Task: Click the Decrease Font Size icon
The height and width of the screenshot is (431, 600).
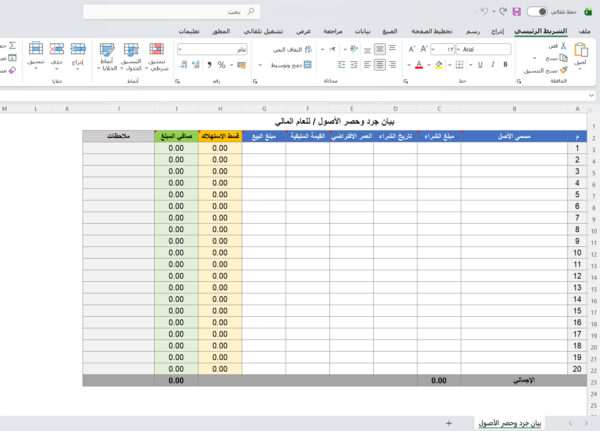Action: (412, 49)
